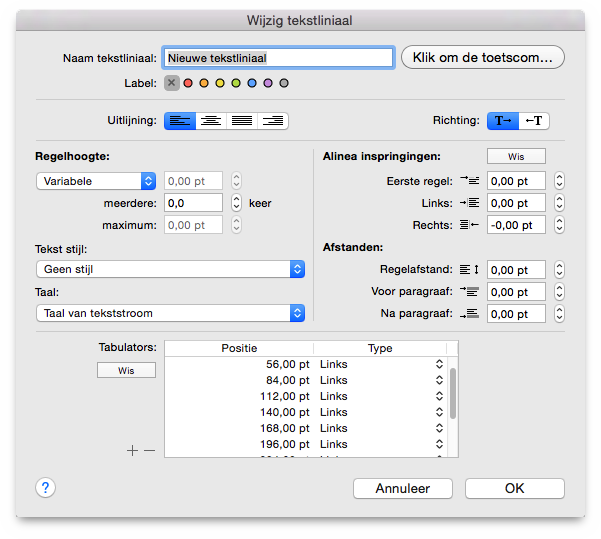Screen dimensions: 601x539
Task: Choose left alignment icon
Action: pos(180,121)
